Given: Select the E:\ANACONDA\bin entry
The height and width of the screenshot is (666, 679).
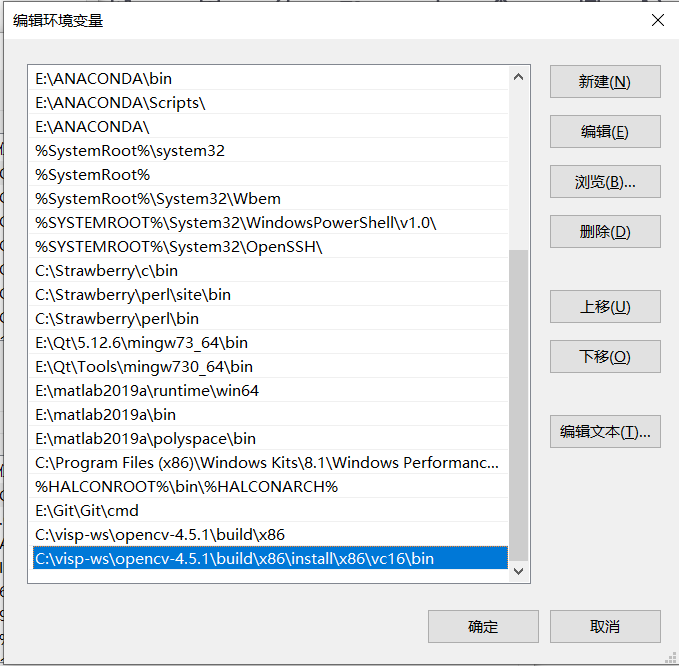Looking at the screenshot, I should 268,78.
